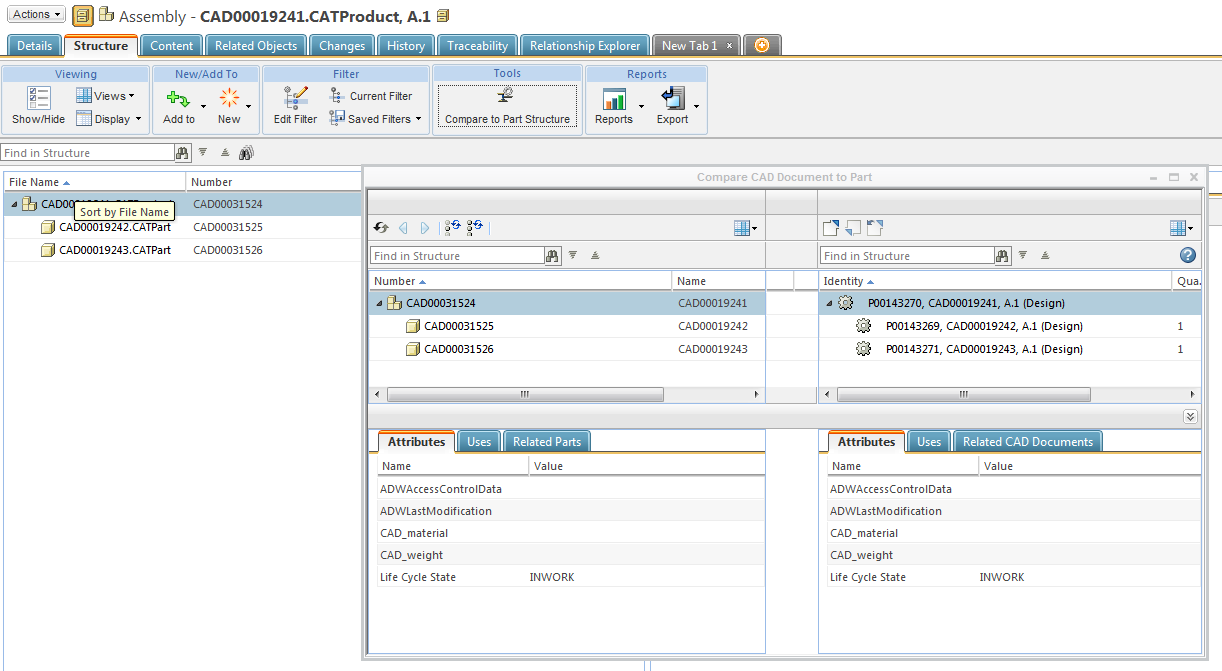
Task: Click the third window layout icon in right pane
Action: [x=875, y=228]
